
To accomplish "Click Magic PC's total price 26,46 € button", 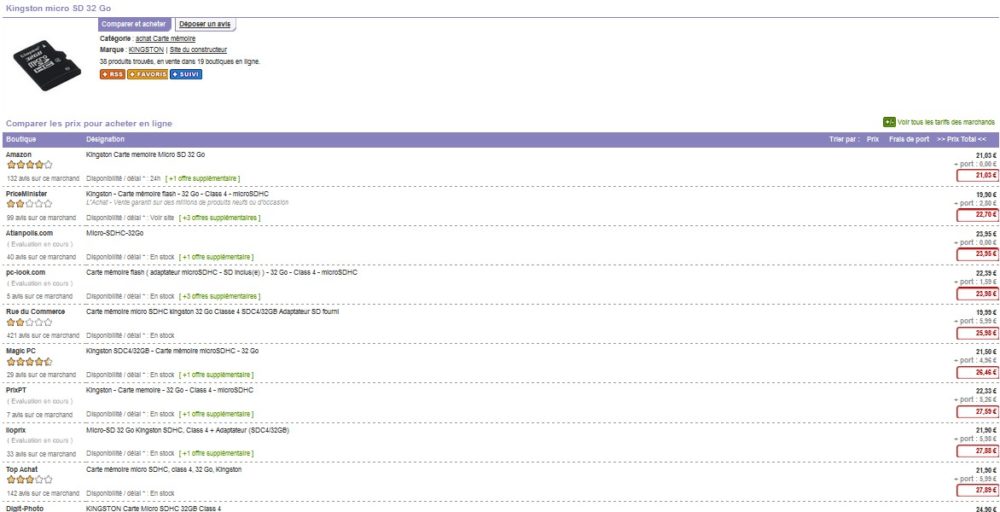I will click(976, 372).
